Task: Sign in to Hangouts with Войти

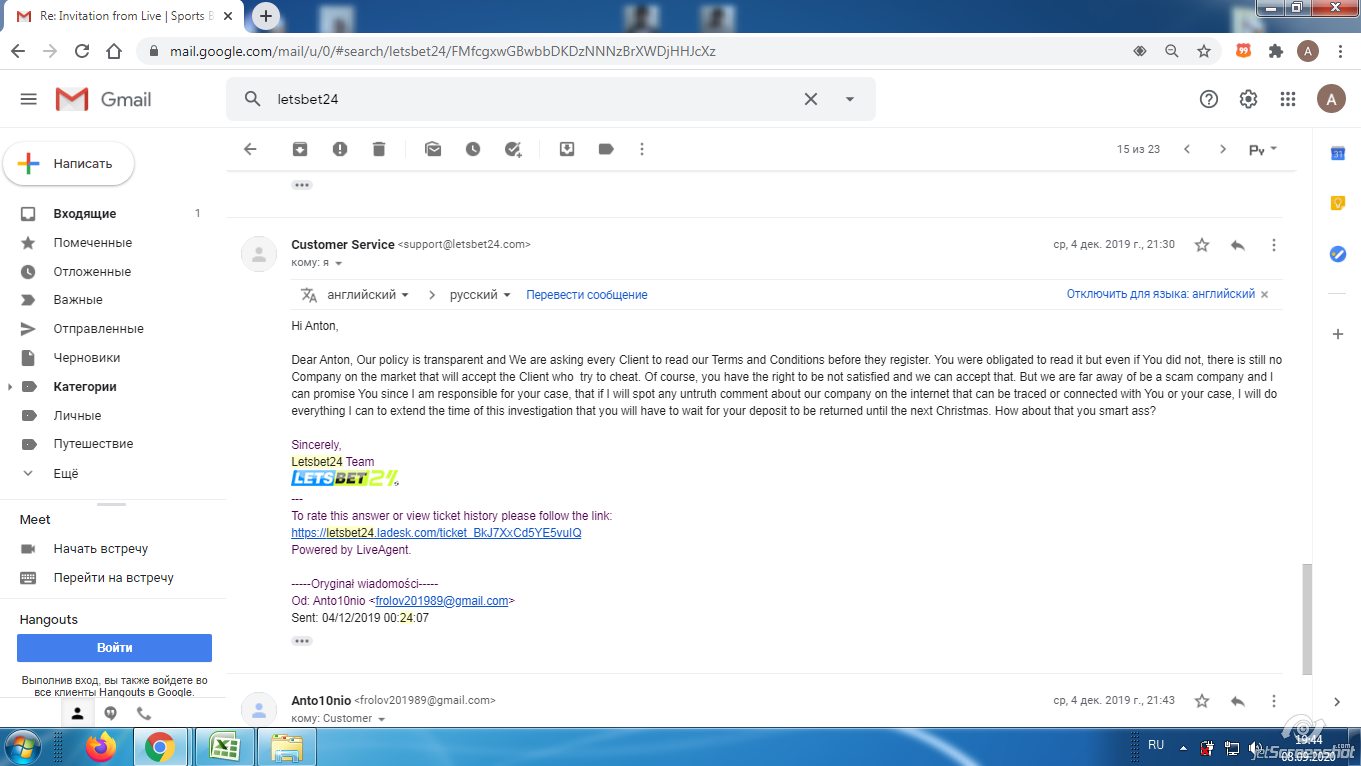Action: tap(114, 648)
